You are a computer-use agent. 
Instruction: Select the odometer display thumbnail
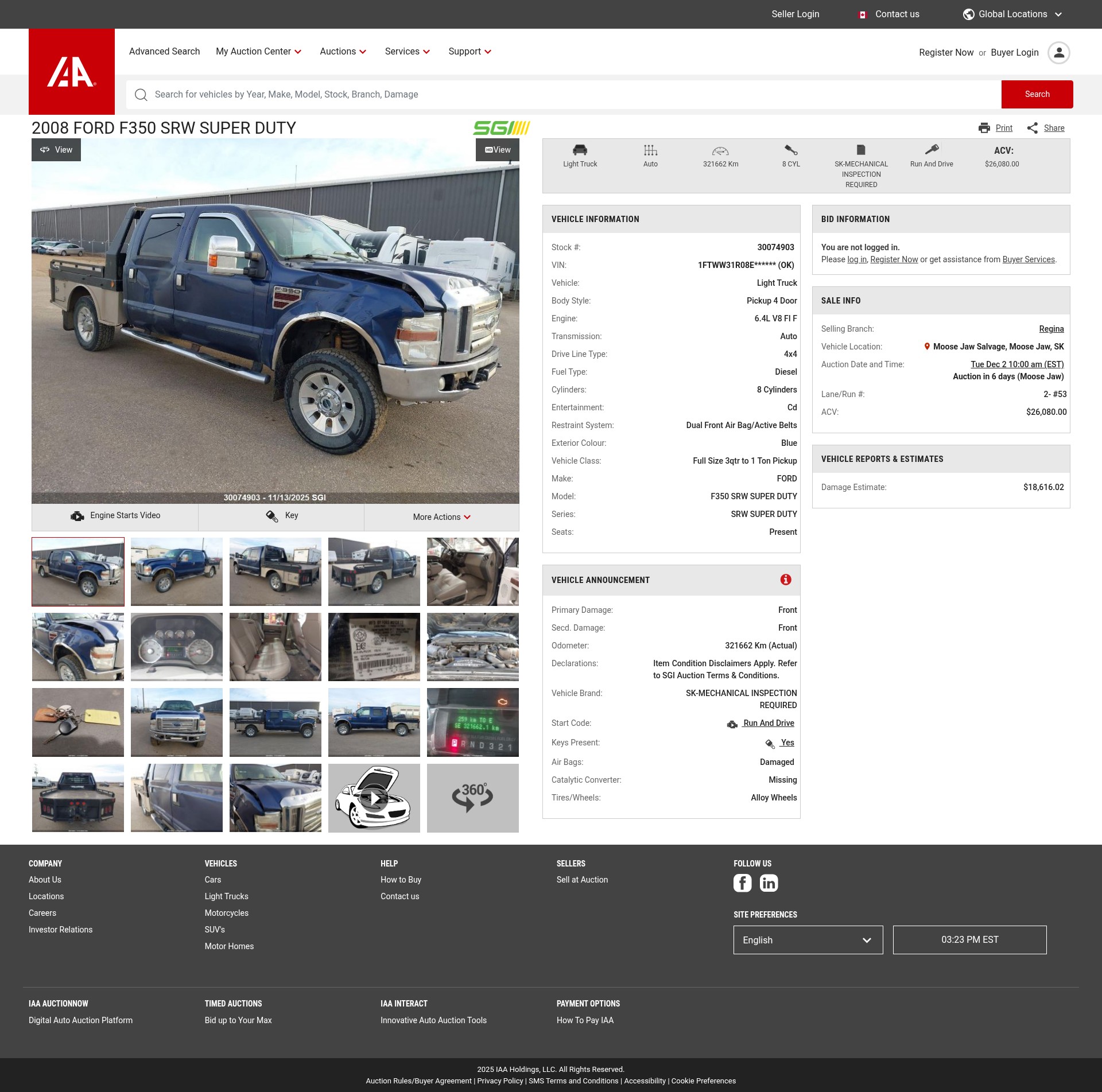pyautogui.click(x=473, y=722)
